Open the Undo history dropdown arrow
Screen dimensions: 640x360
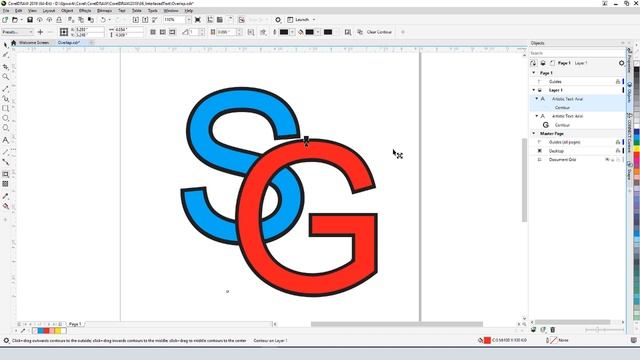pos(109,20)
